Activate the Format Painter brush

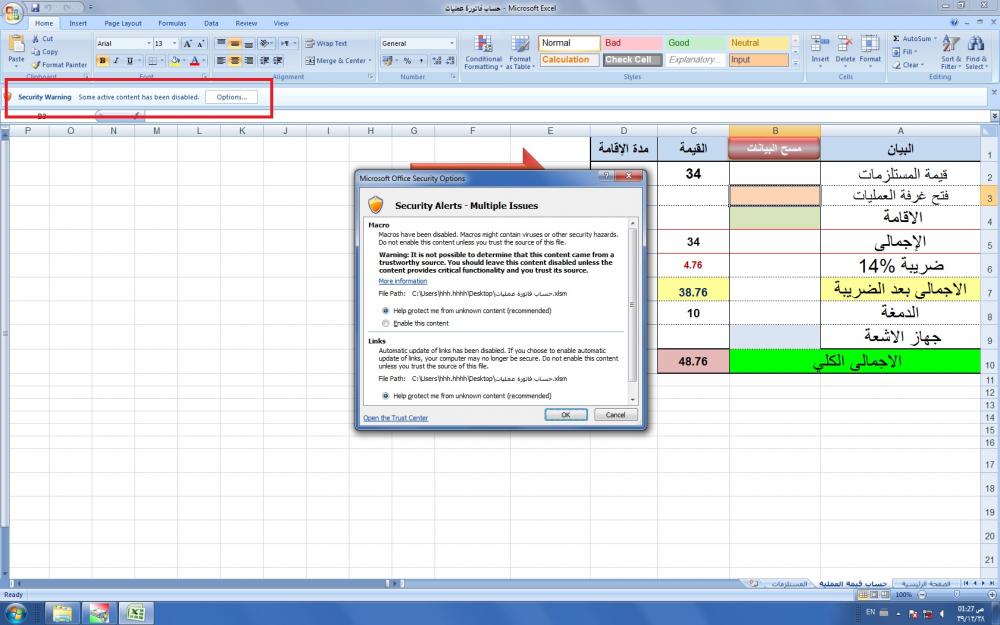tap(36, 64)
